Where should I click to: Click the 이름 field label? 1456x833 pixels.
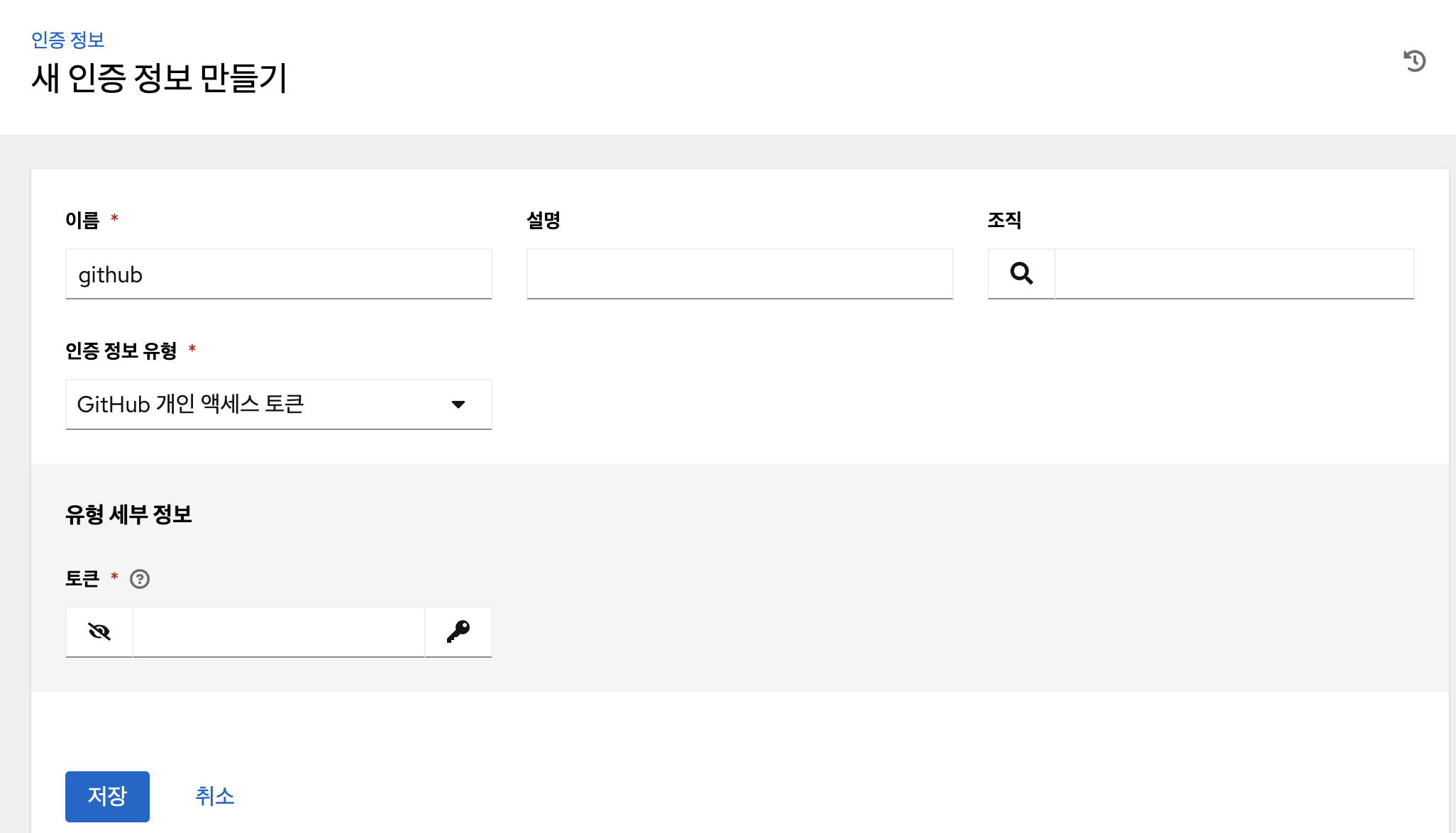82,220
